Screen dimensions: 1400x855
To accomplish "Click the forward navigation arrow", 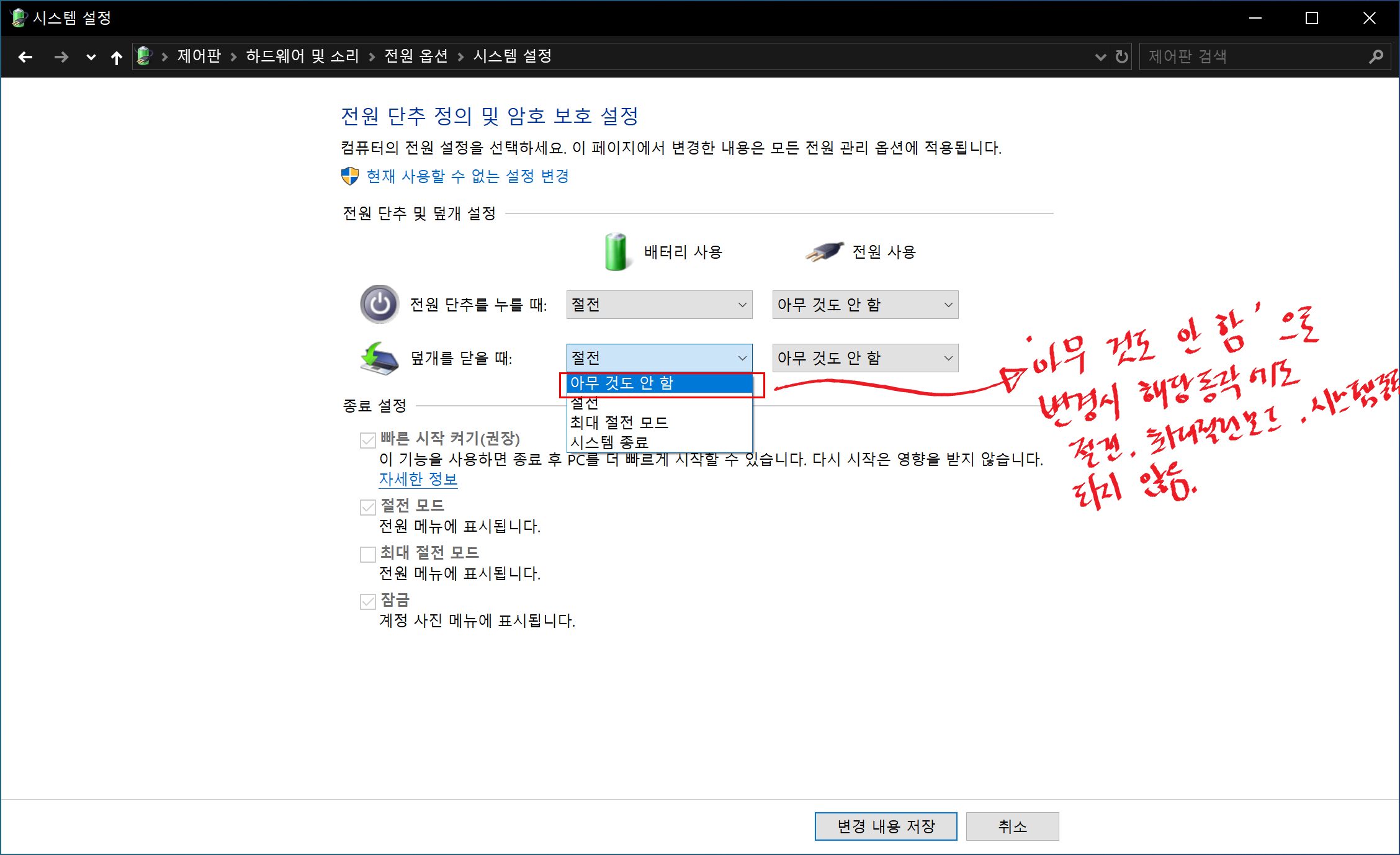I will (x=61, y=57).
